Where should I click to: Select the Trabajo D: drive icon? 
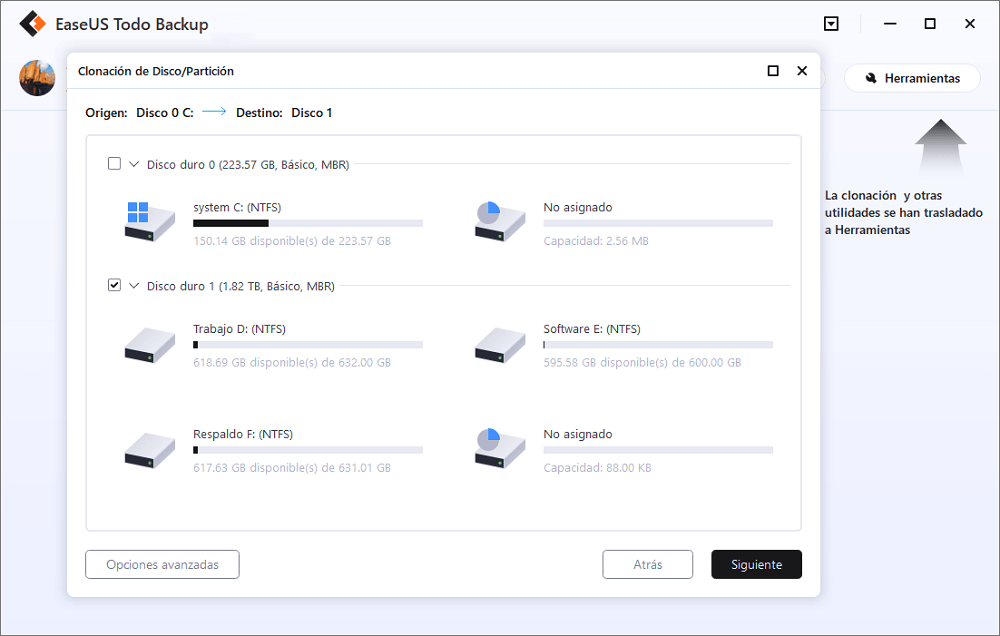149,343
